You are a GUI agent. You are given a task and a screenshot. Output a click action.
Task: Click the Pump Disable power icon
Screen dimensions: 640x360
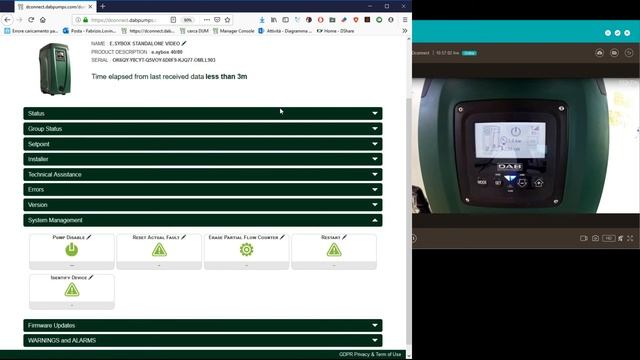[x=71, y=249]
